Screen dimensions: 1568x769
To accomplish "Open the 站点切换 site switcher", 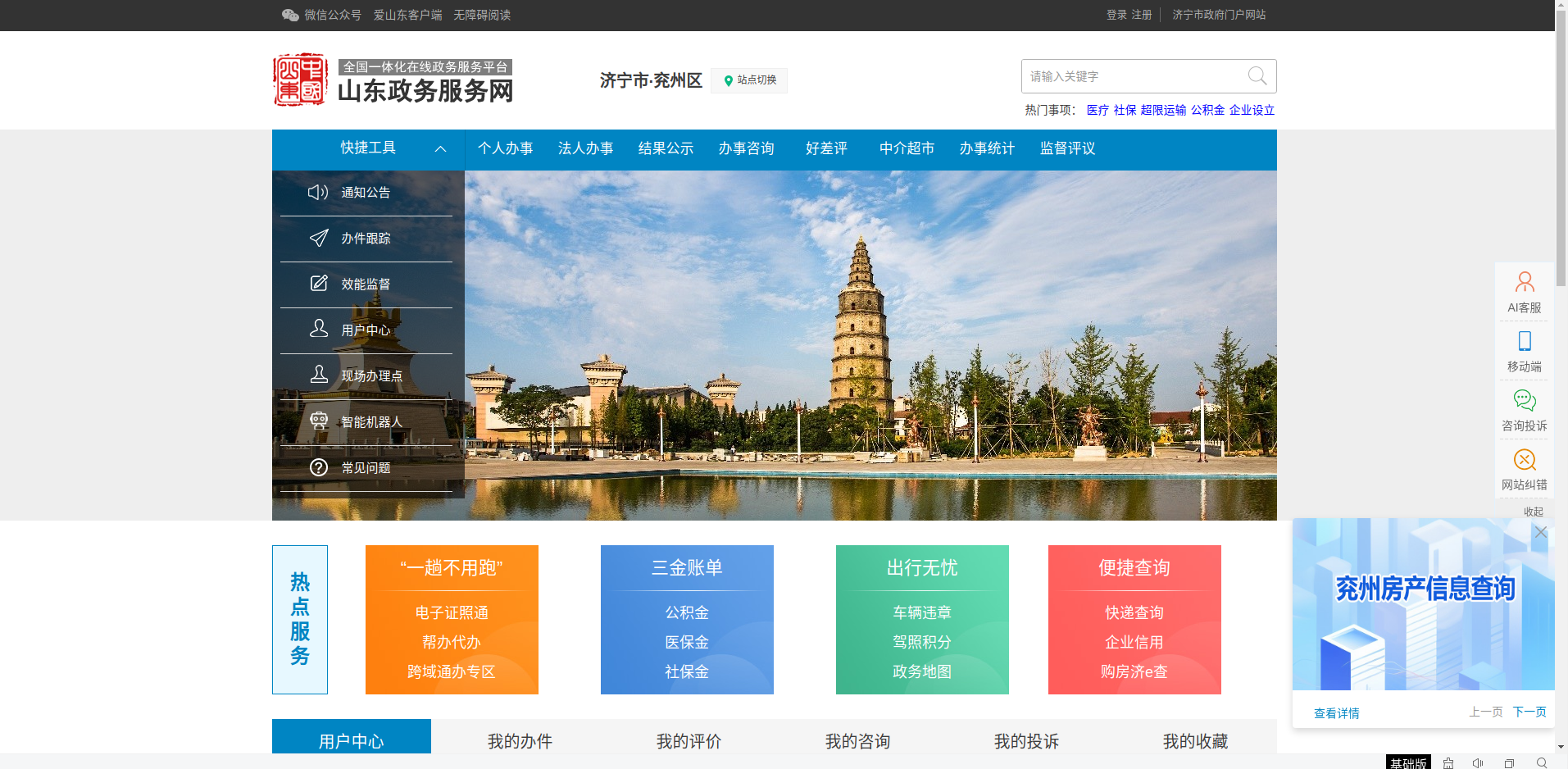I will [749, 80].
